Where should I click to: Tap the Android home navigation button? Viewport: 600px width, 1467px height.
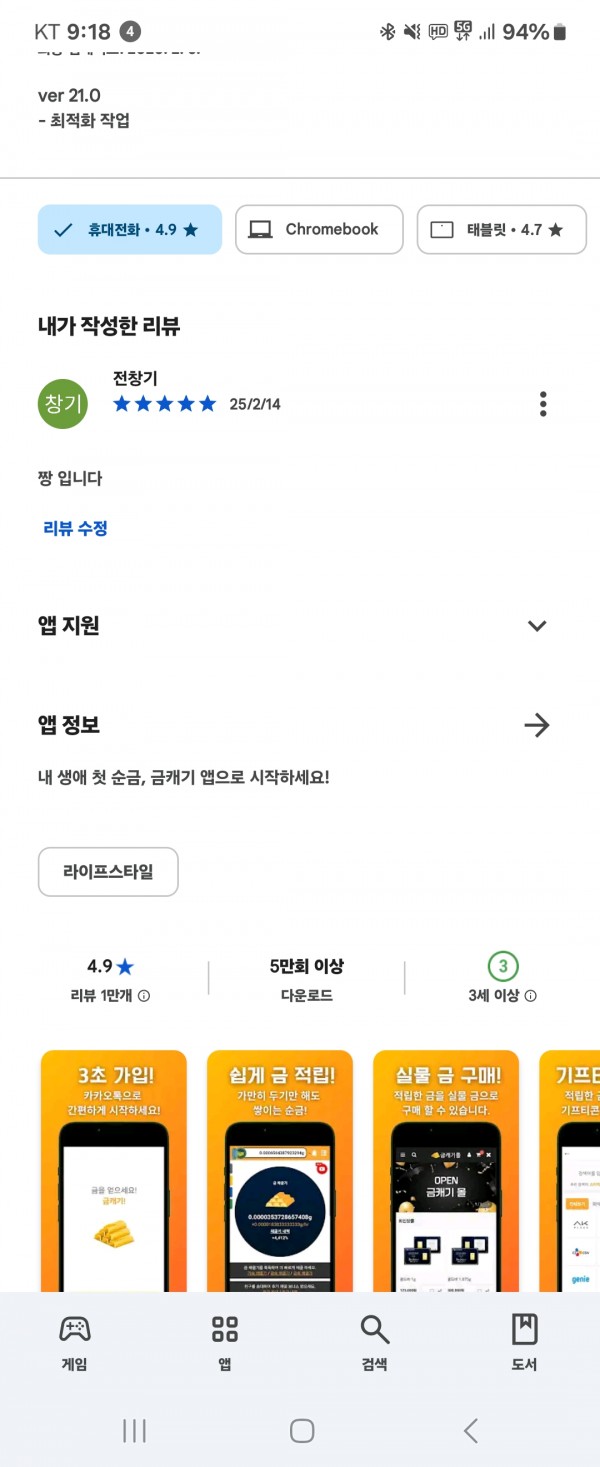click(x=302, y=1430)
